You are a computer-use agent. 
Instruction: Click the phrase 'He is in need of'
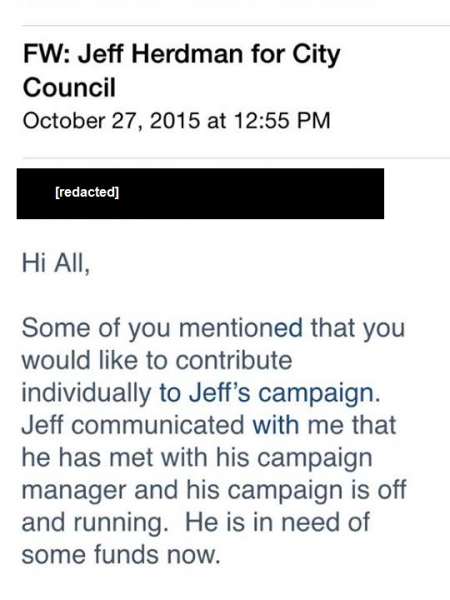tap(277, 522)
